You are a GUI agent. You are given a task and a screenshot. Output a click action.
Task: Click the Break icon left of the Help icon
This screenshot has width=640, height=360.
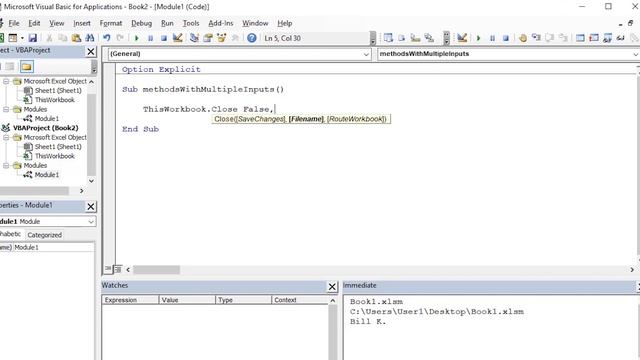pyautogui.click(x=150, y=38)
